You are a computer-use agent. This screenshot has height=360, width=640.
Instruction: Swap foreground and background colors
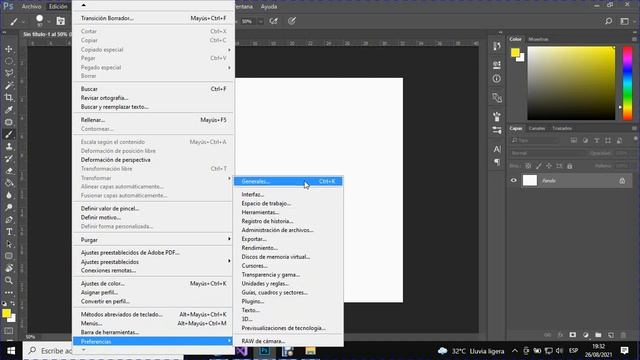pyautogui.click(x=13, y=303)
